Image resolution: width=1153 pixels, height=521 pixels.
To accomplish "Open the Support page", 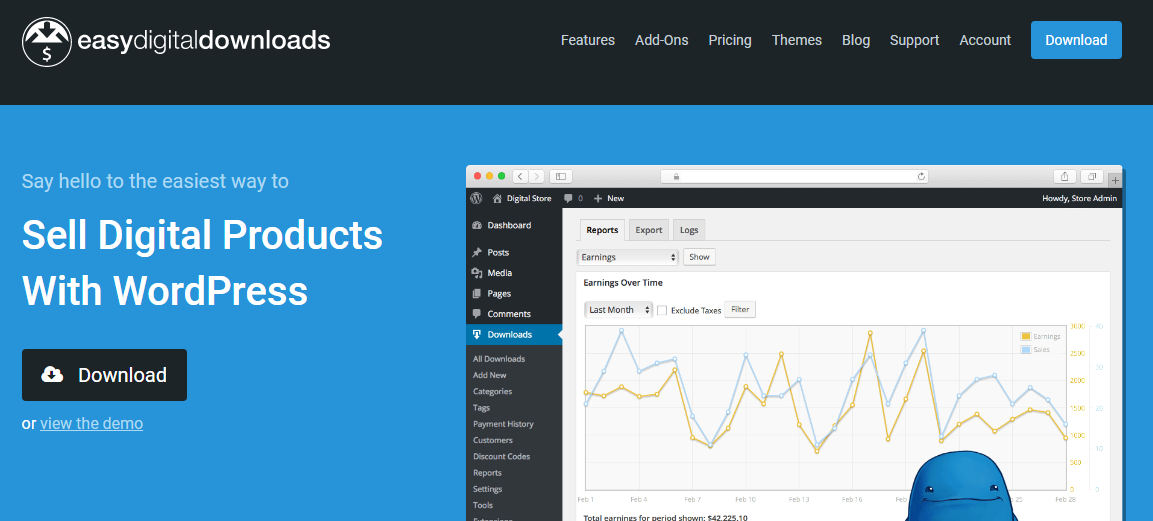I will [x=915, y=40].
